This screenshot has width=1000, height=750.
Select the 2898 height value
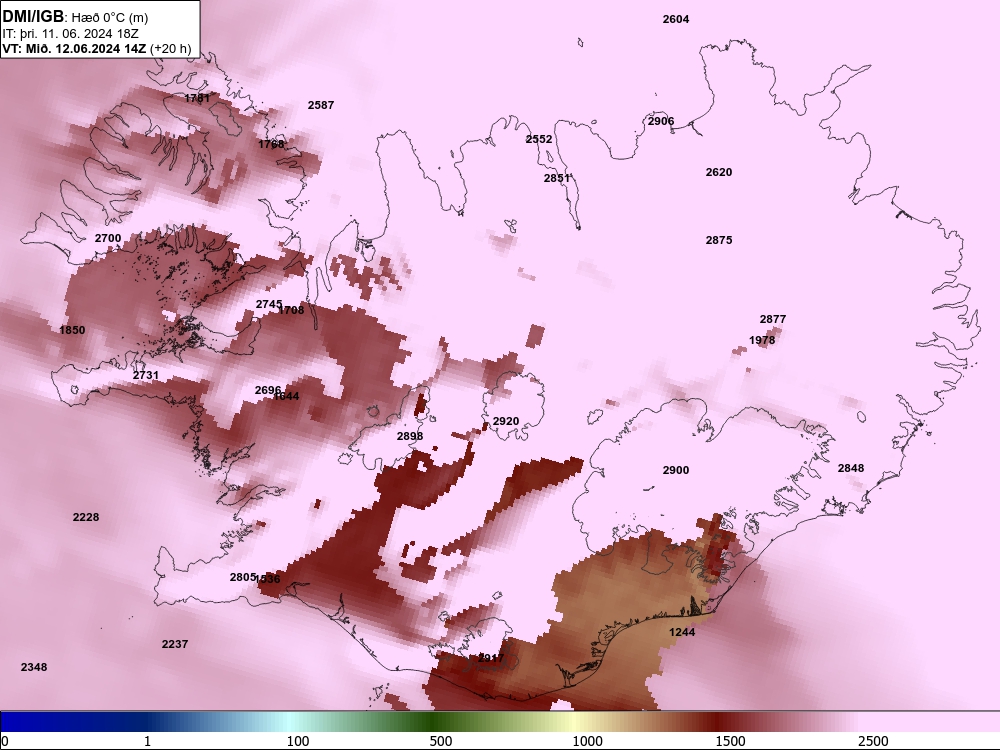(410, 436)
